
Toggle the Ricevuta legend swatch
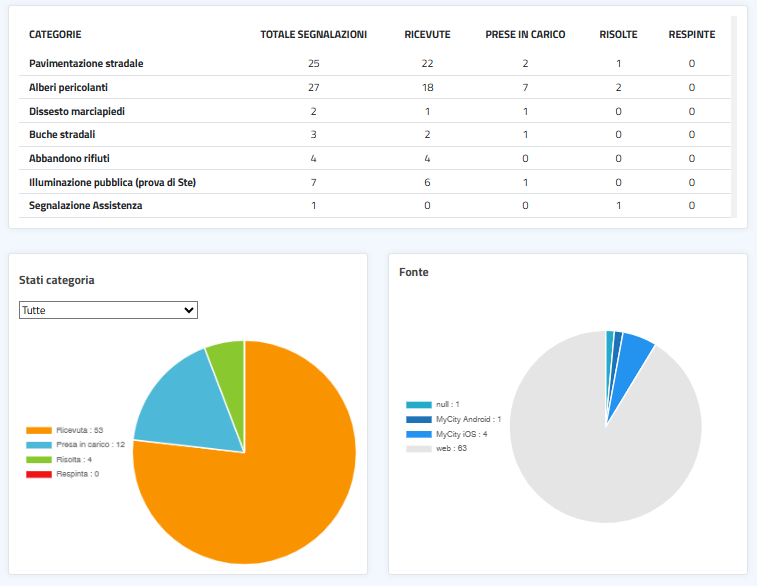[x=40, y=429]
